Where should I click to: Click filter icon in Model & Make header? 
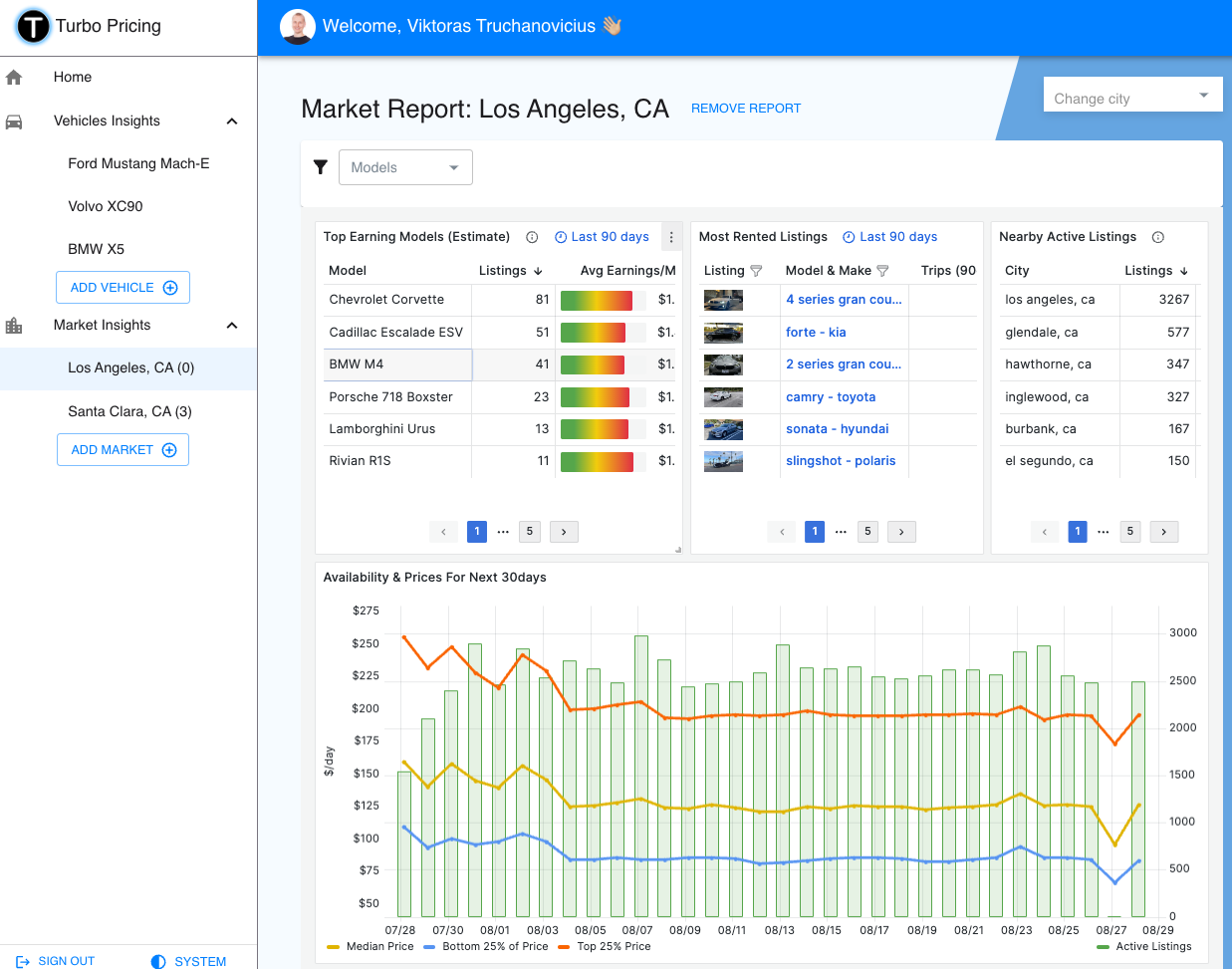[x=882, y=271]
